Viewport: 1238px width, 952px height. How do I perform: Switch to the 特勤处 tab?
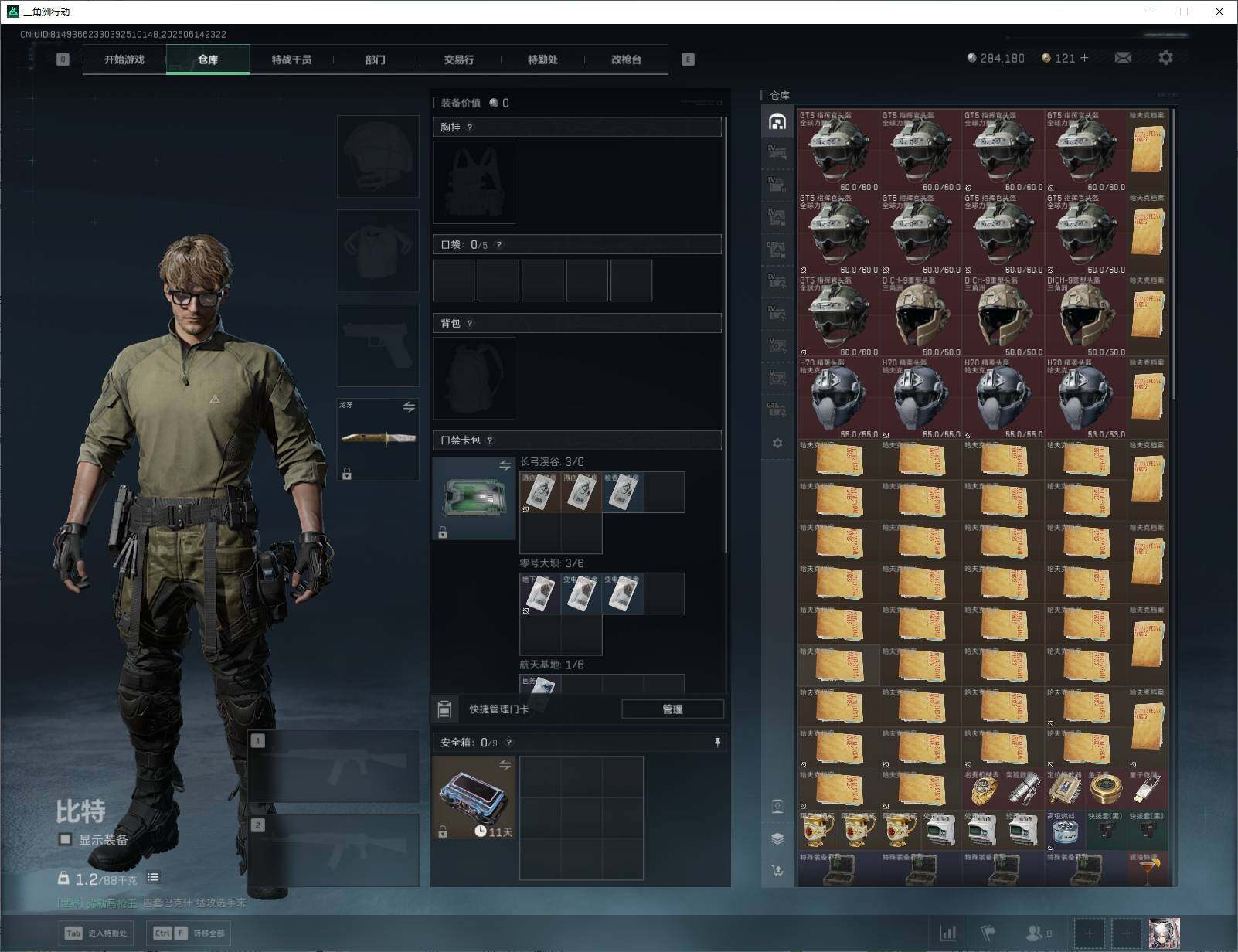[542, 59]
